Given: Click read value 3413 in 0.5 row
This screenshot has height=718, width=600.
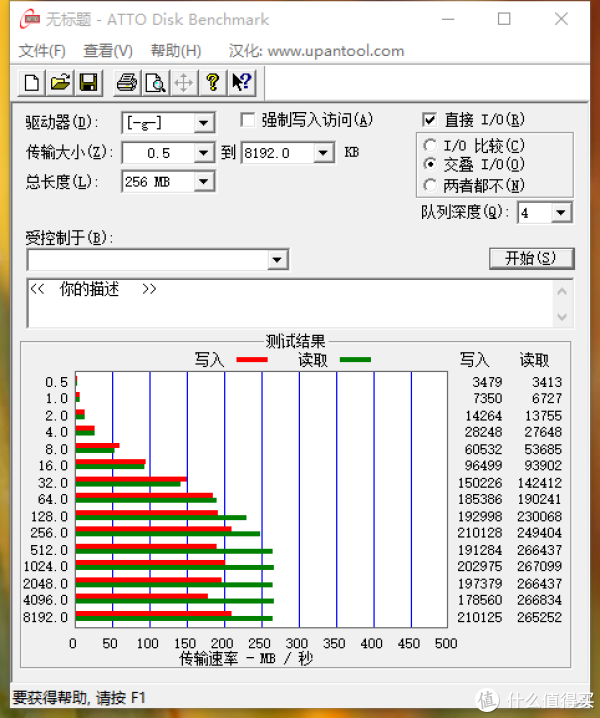Looking at the screenshot, I should click(546, 382).
